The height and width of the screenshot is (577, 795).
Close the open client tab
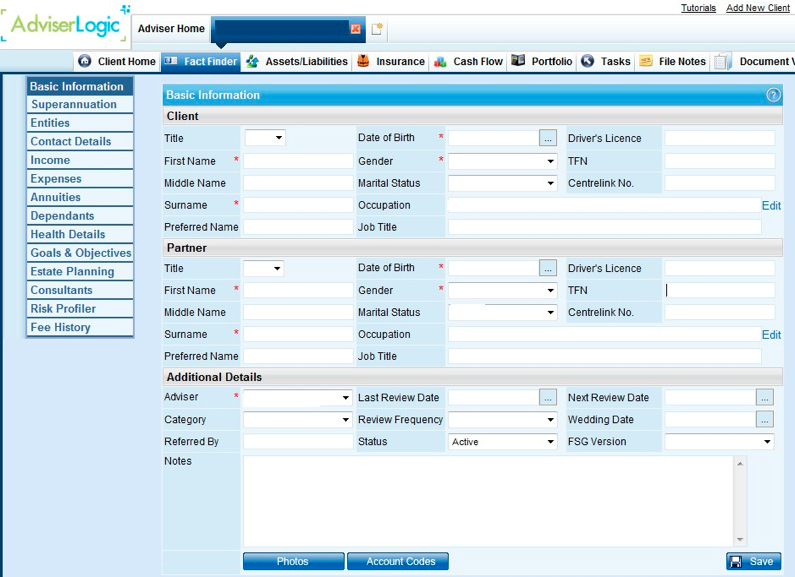(355, 29)
